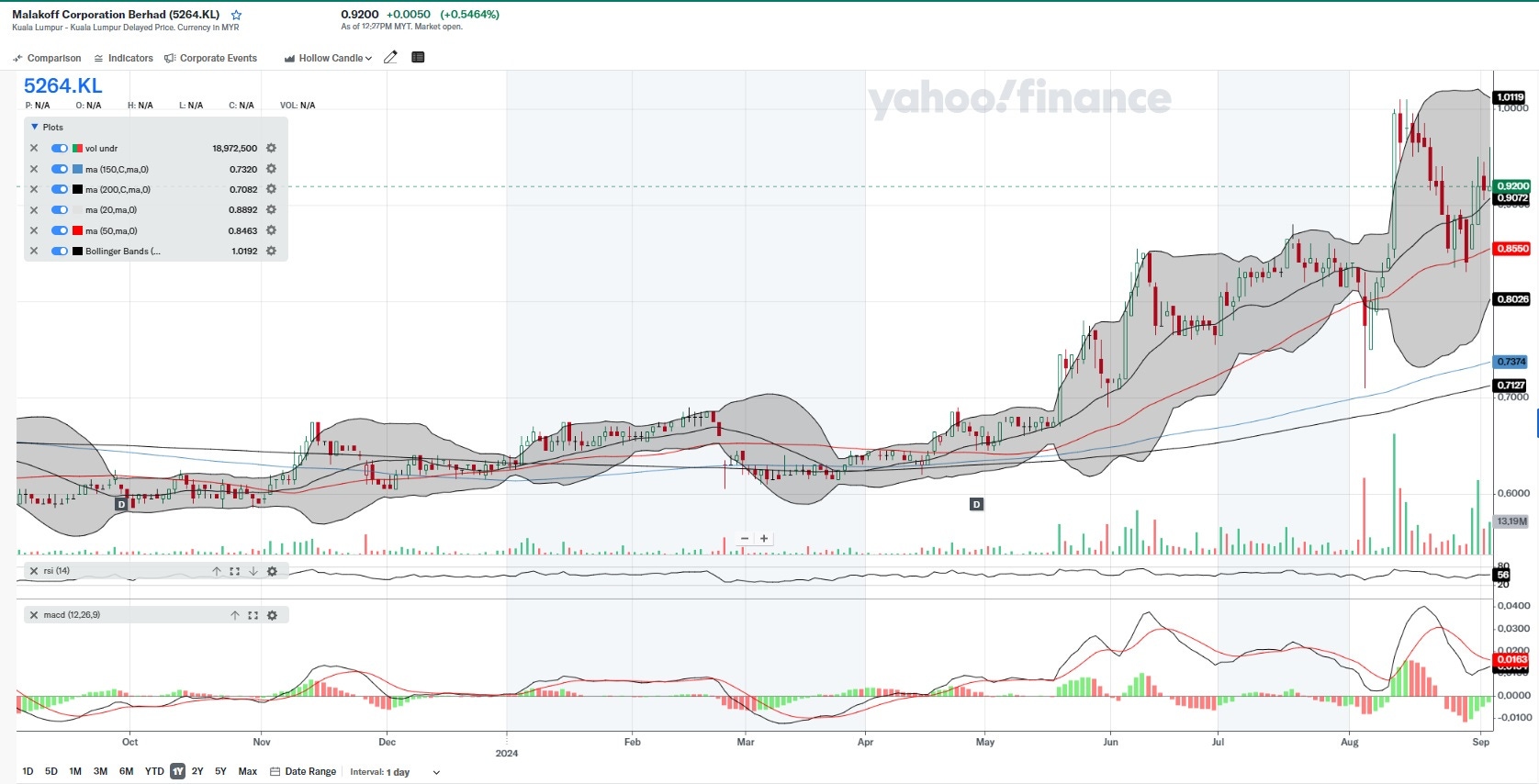Remove the ma (200,C,ma,0) plot
Image resolution: width=1539 pixels, height=784 pixels.
[34, 189]
